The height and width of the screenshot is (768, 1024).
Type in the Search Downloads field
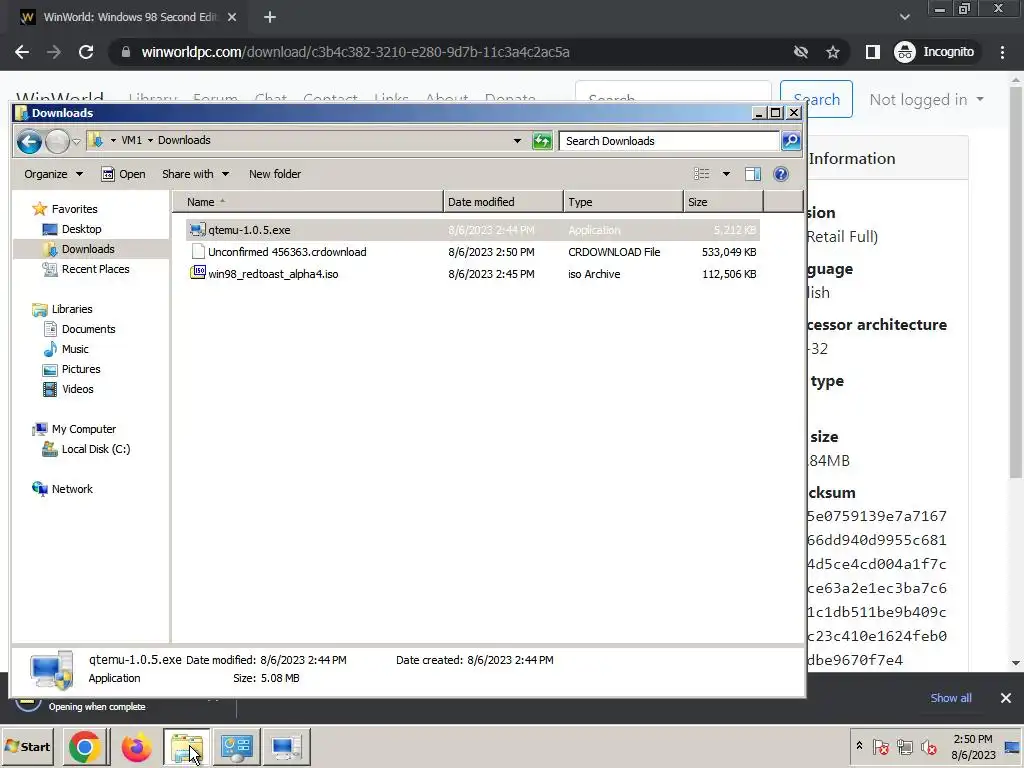[x=669, y=140]
